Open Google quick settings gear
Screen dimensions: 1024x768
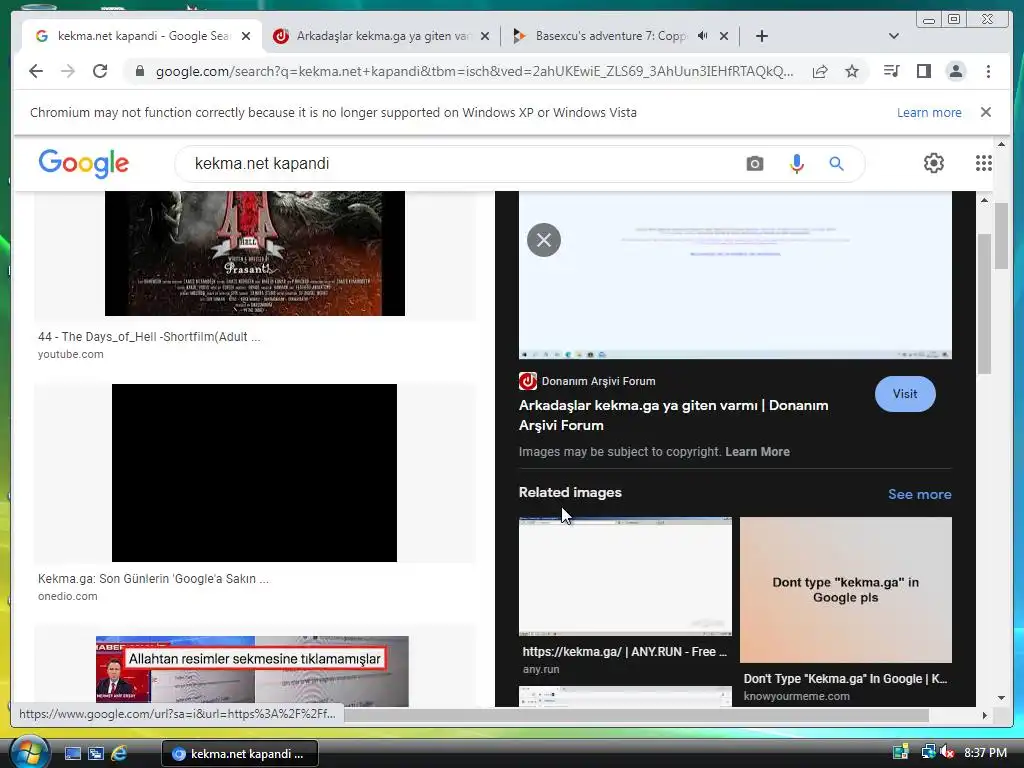934,163
